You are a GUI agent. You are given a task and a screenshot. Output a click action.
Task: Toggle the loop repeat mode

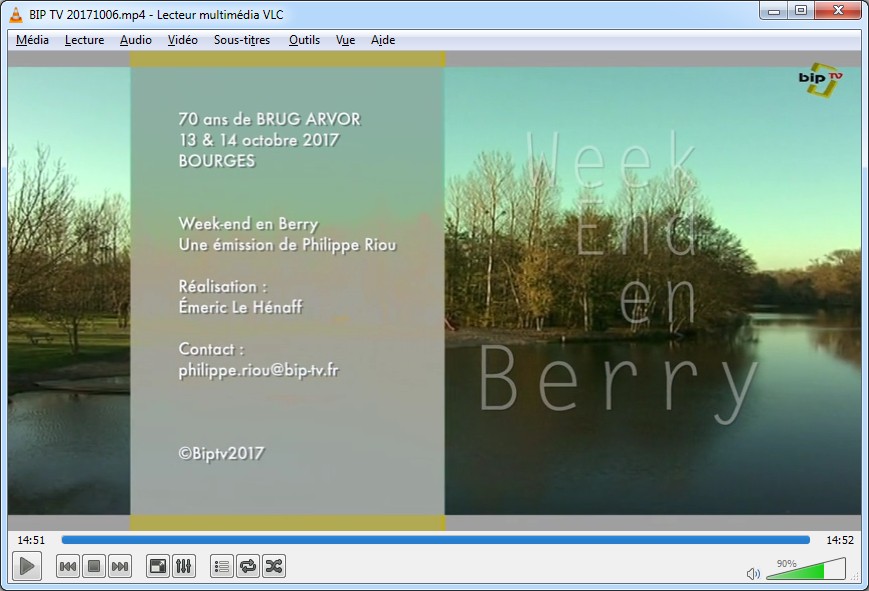(248, 566)
